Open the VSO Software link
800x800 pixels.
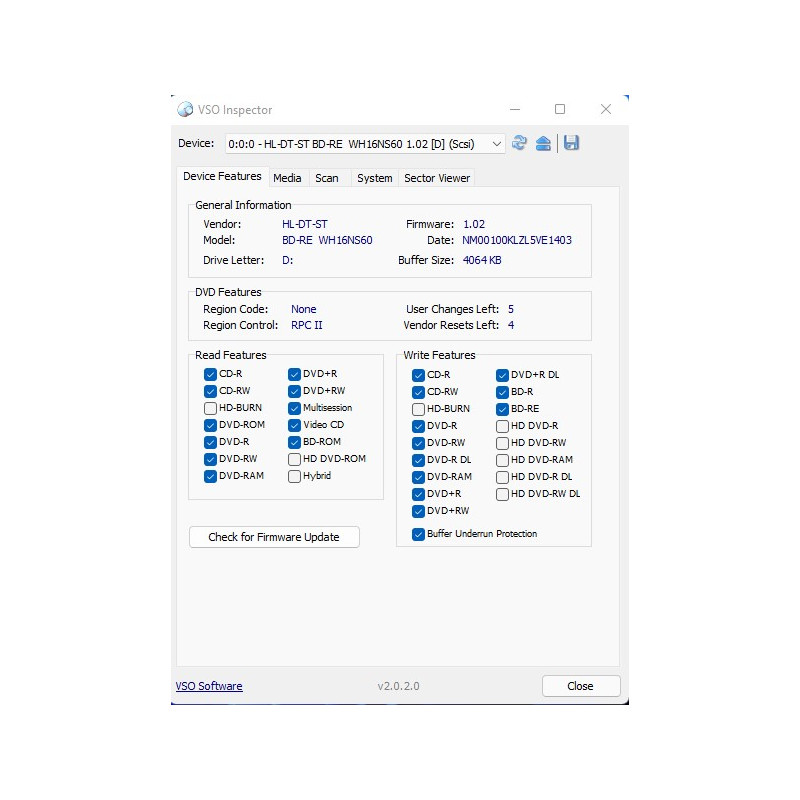click(209, 686)
